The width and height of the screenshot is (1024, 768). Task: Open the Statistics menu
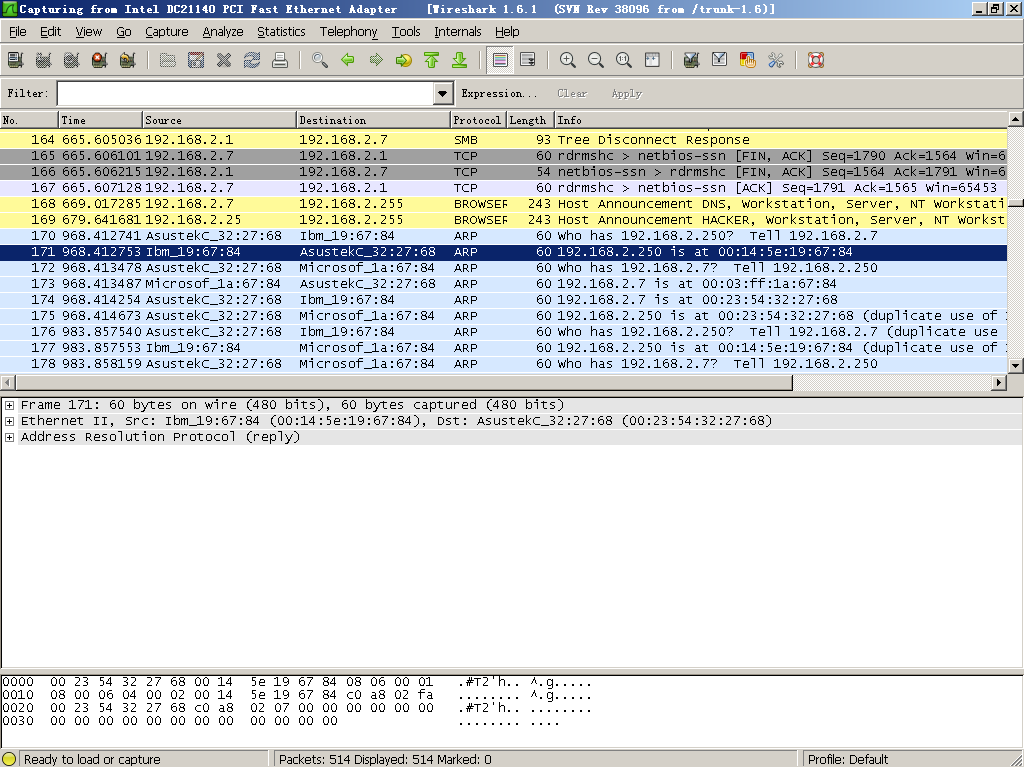point(281,31)
